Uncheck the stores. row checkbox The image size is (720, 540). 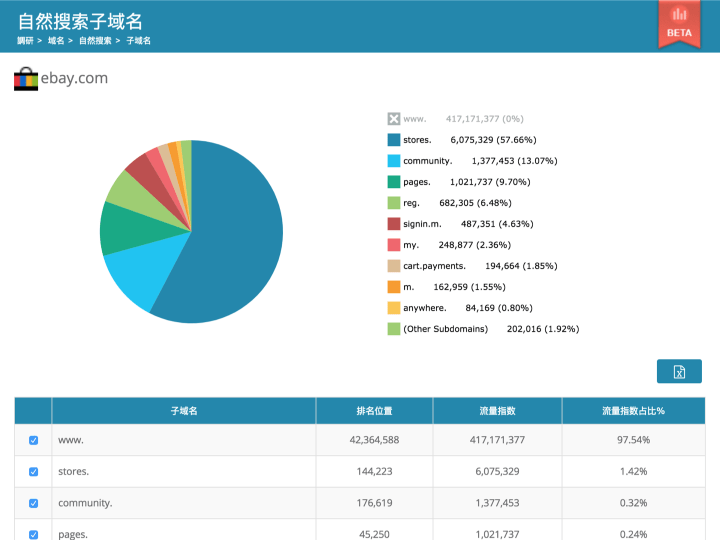[x=34, y=472]
